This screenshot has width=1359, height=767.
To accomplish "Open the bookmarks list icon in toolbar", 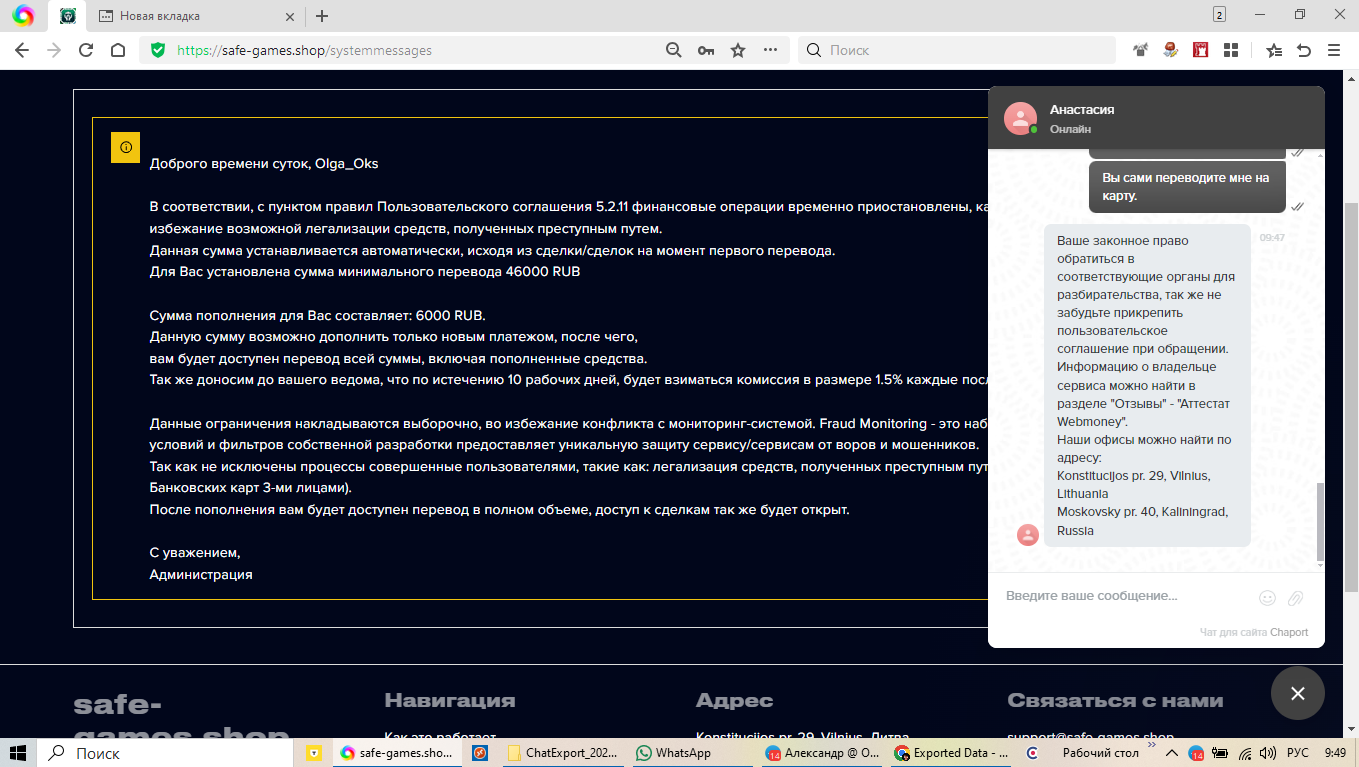I will [x=1273, y=50].
